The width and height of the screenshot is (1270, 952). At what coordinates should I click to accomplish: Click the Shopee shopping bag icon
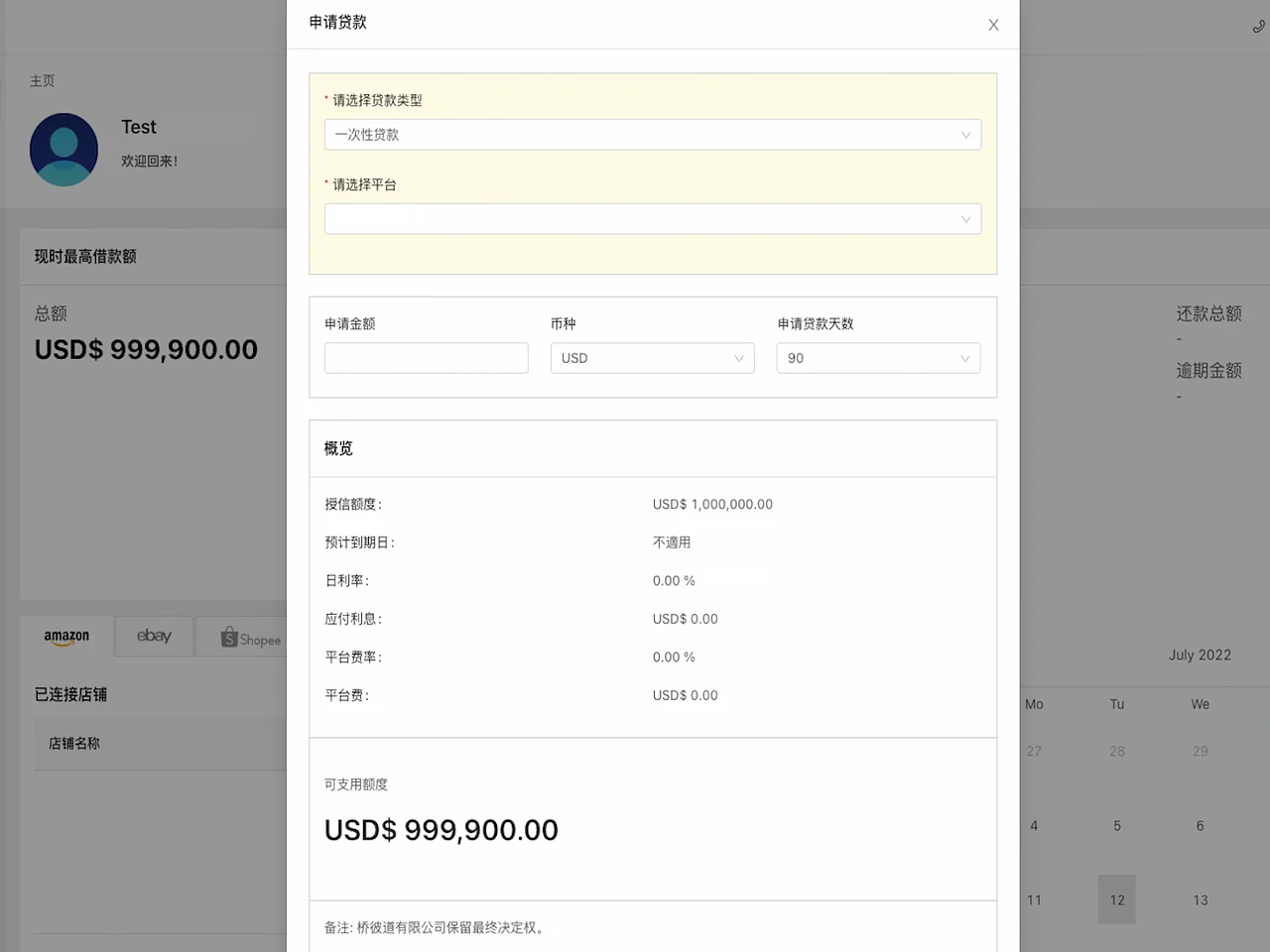click(x=229, y=636)
